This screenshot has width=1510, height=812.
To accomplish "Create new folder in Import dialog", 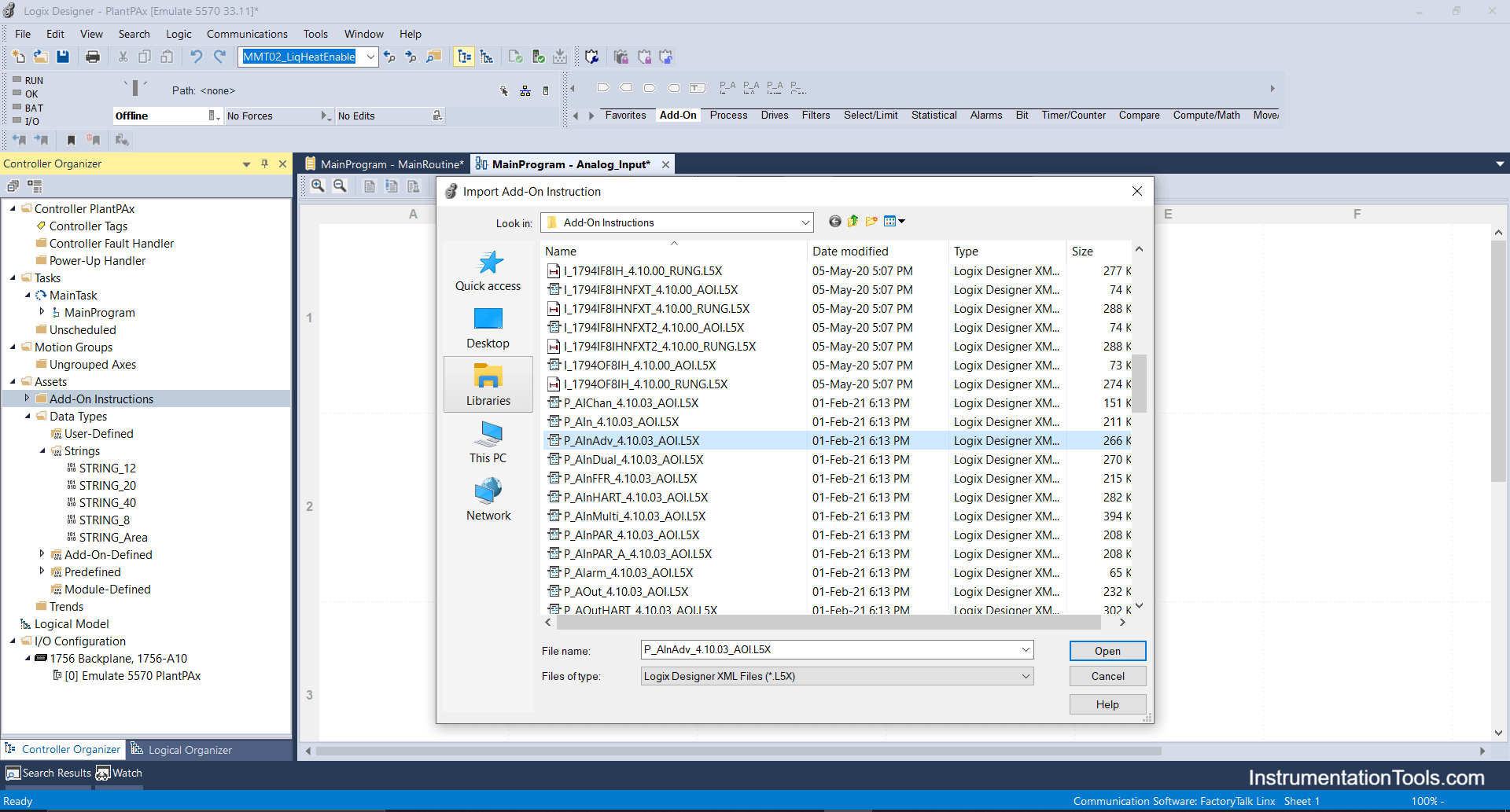I will click(x=871, y=222).
